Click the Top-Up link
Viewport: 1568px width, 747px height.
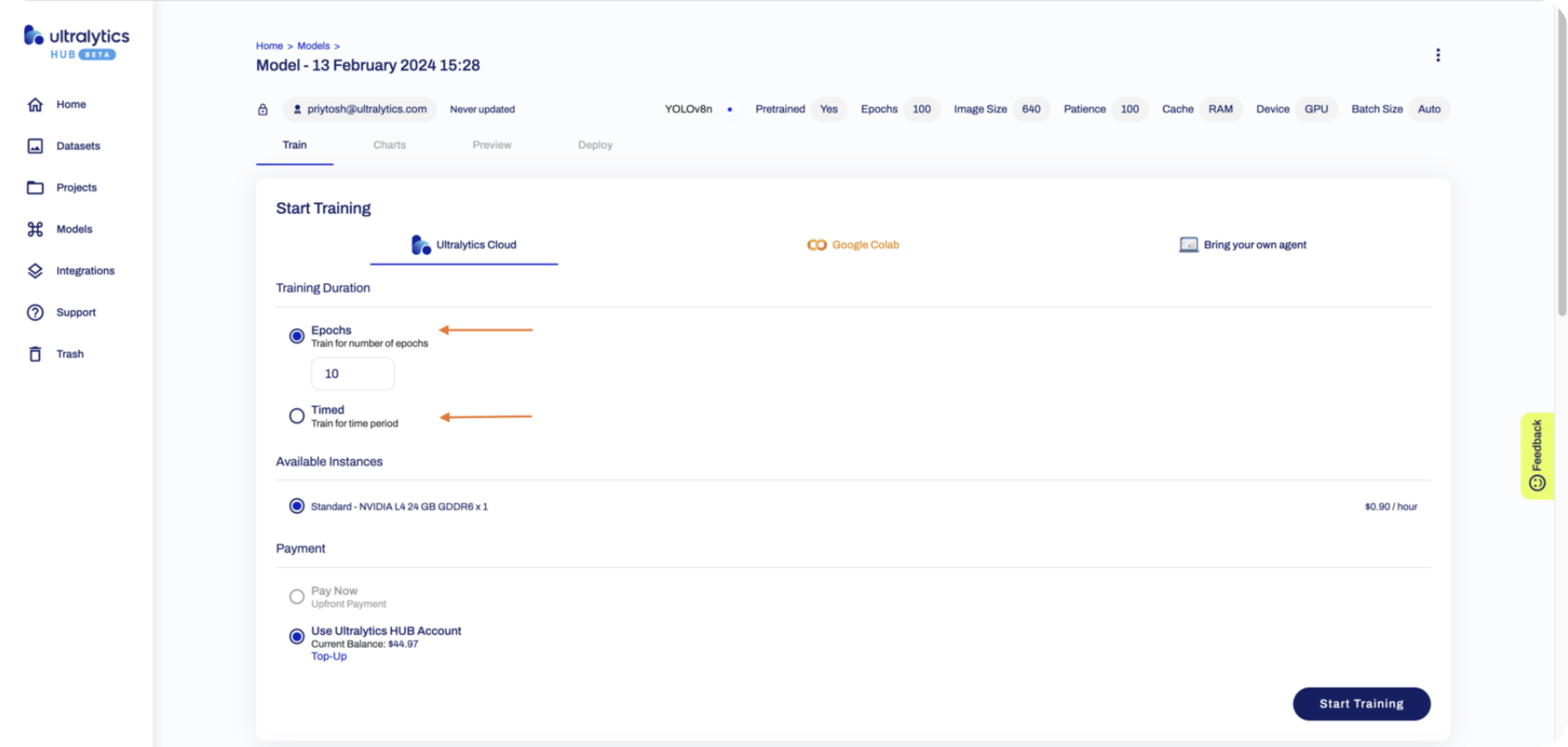(329, 656)
